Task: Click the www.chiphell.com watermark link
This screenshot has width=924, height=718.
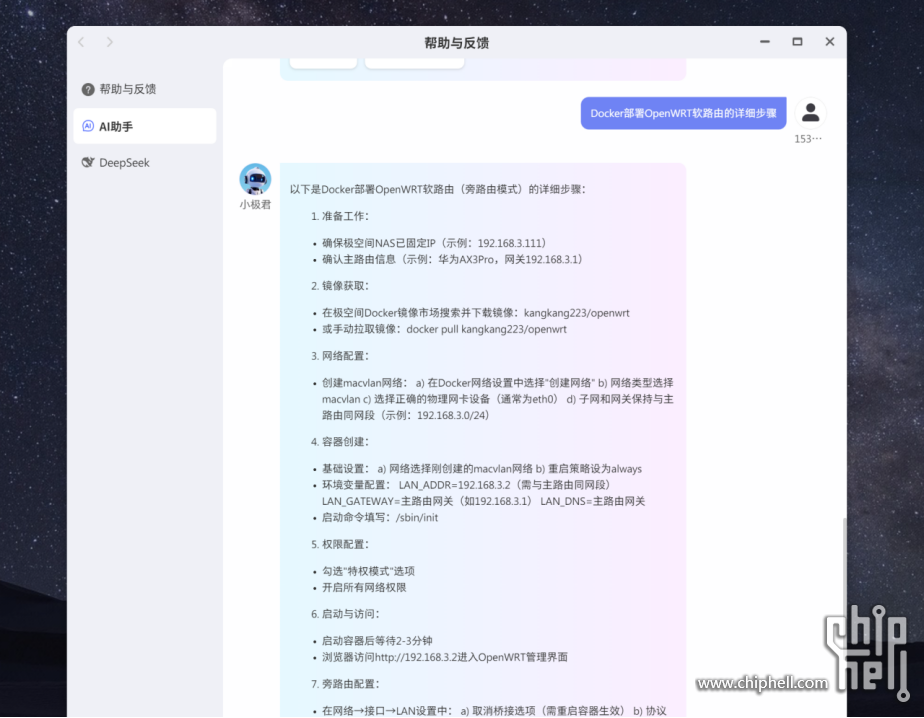Action: (762, 684)
